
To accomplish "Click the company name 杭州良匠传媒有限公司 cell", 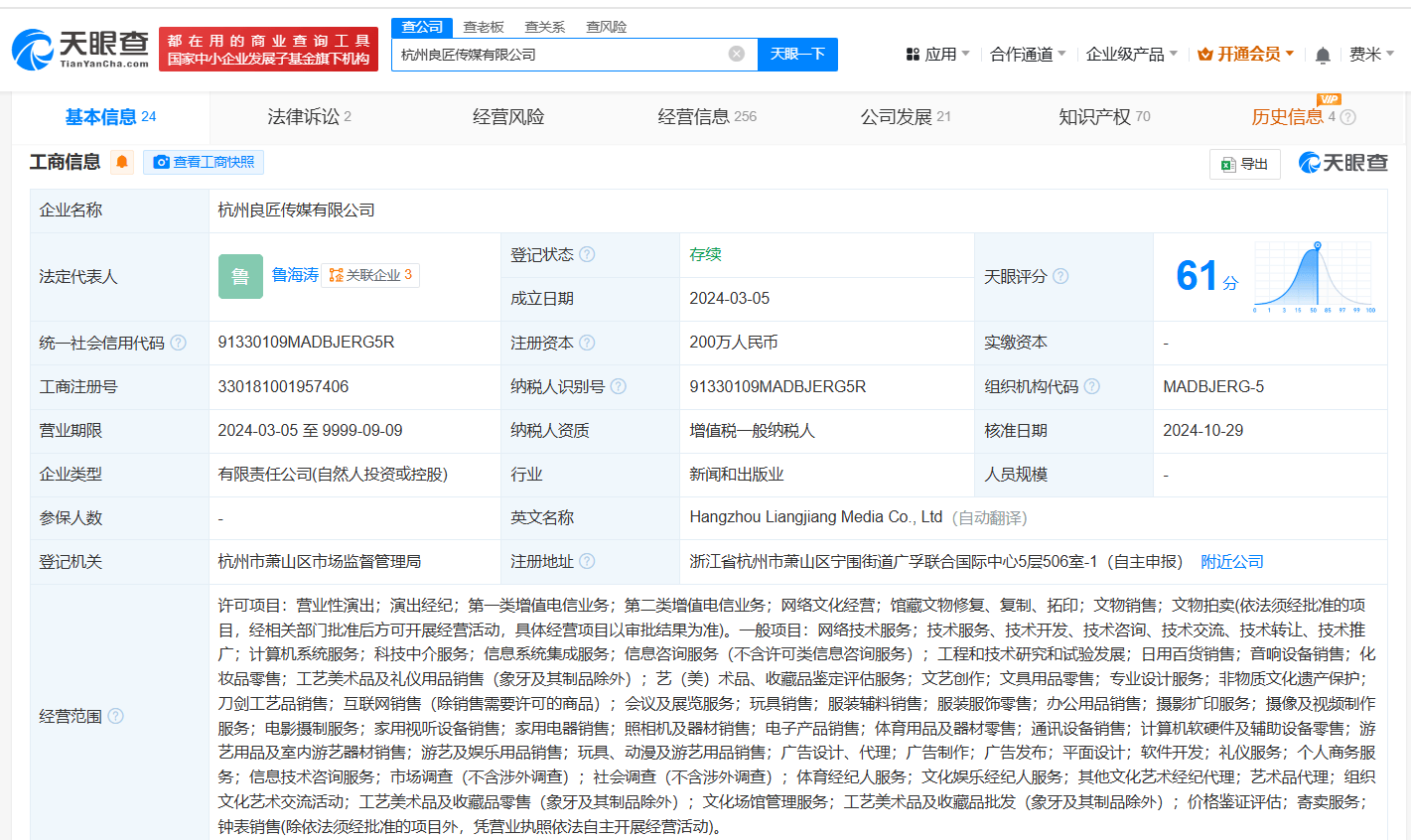I will [297, 210].
